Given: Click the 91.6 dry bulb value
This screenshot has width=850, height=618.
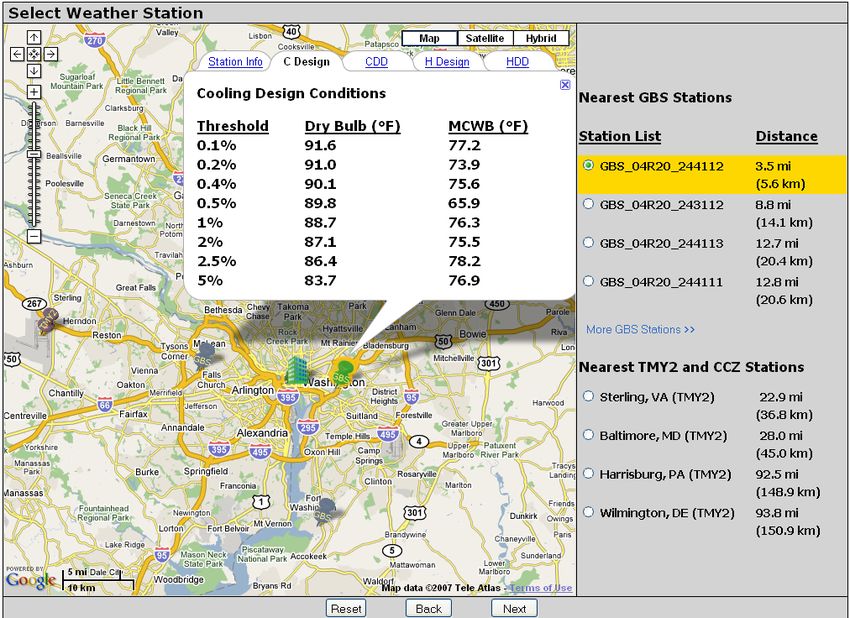Looking at the screenshot, I should point(320,146).
